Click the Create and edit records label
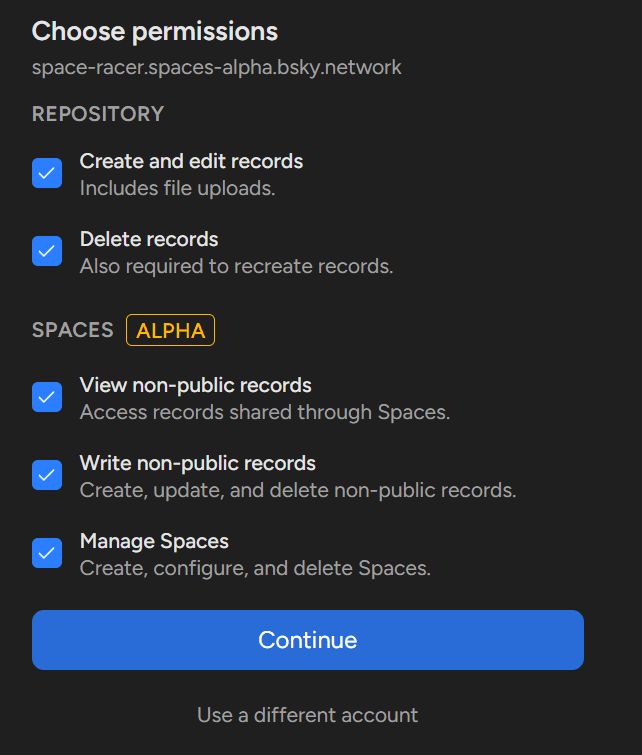Viewport: 642px width, 755px height. (x=191, y=161)
